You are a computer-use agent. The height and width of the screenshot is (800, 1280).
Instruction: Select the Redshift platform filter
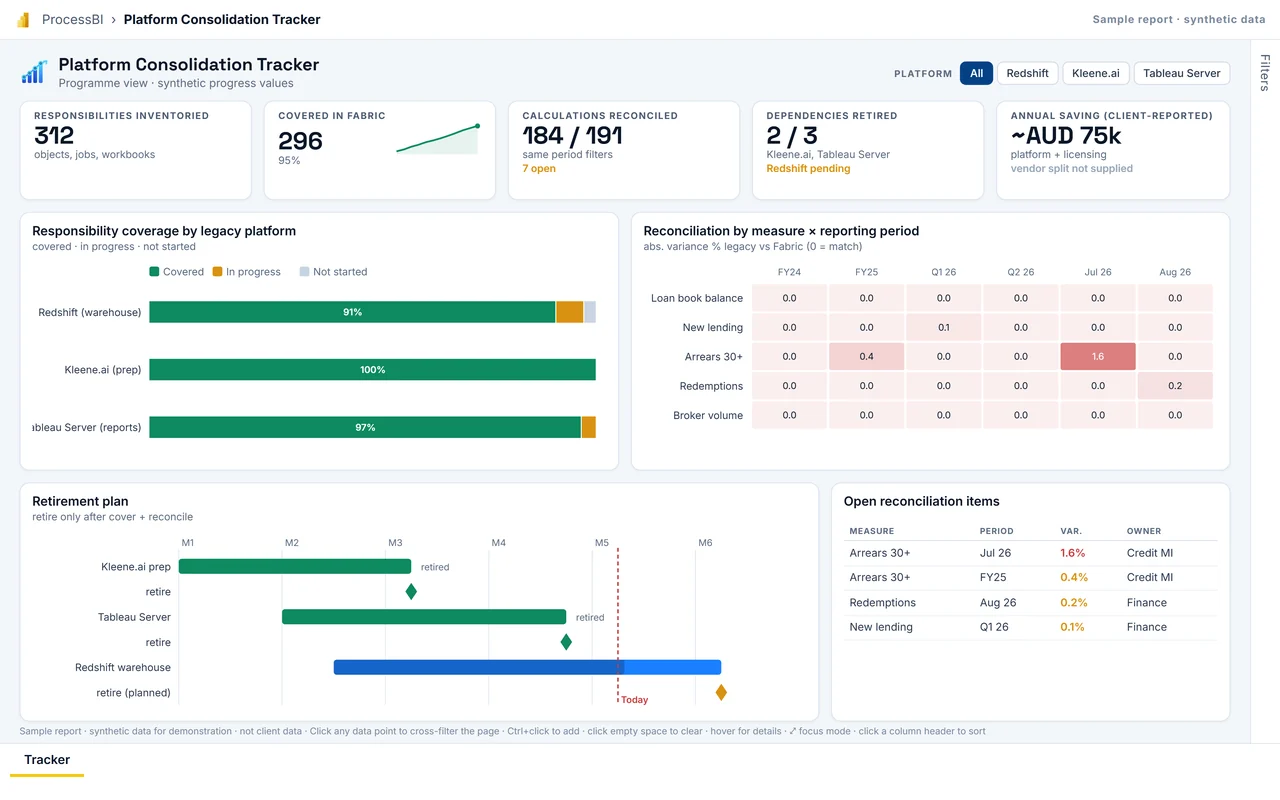(x=1027, y=73)
